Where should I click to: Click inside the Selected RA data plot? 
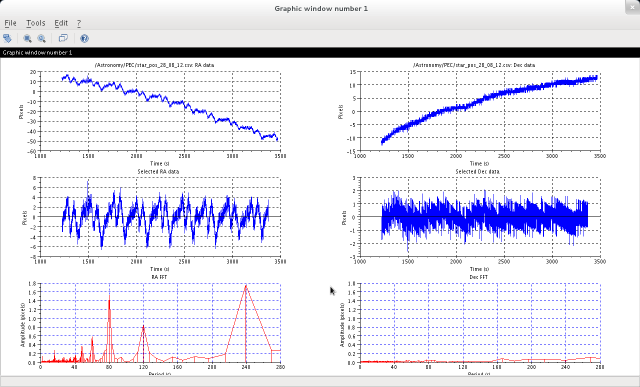[160, 217]
